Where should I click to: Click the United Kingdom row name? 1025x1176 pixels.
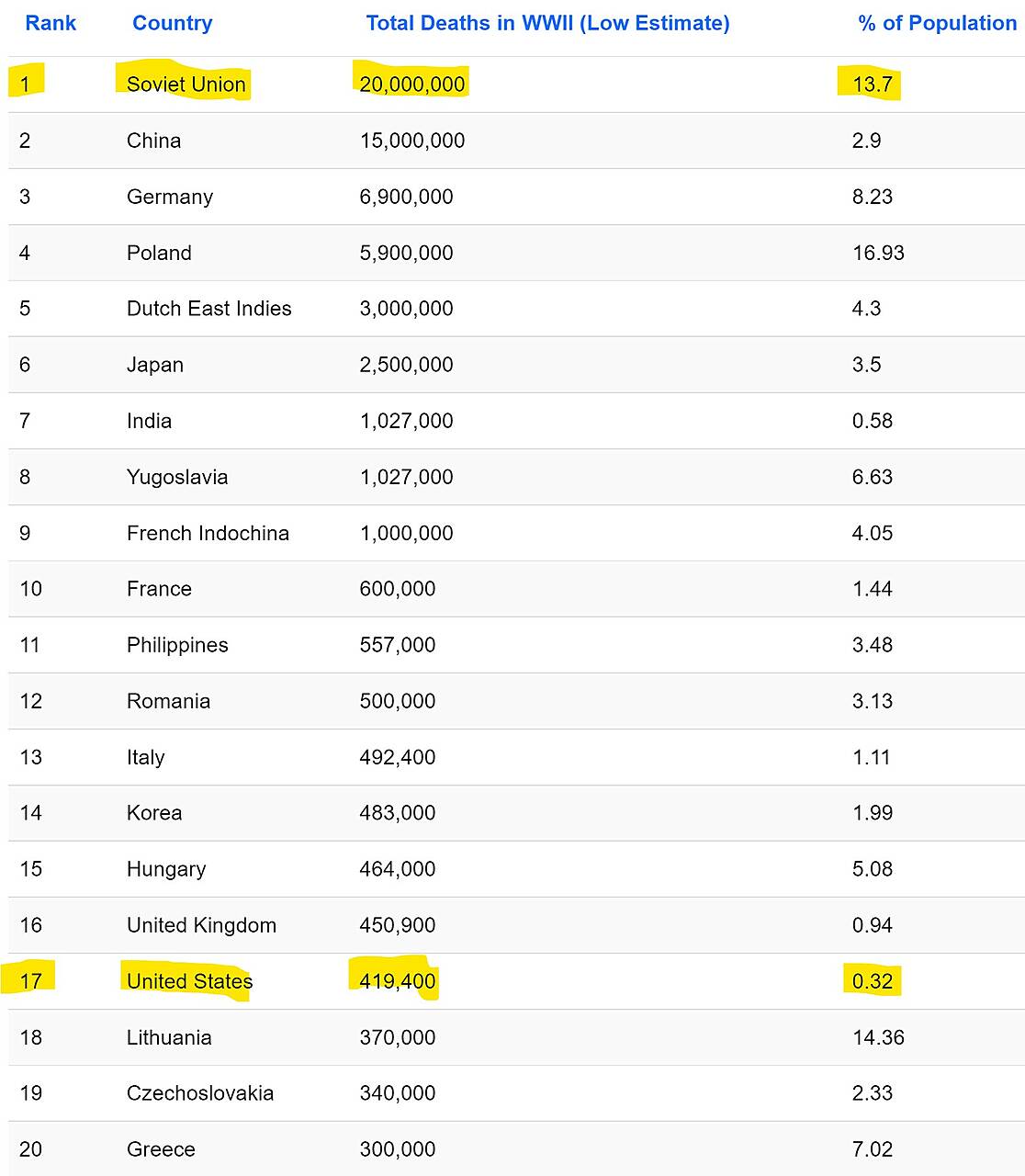point(201,925)
